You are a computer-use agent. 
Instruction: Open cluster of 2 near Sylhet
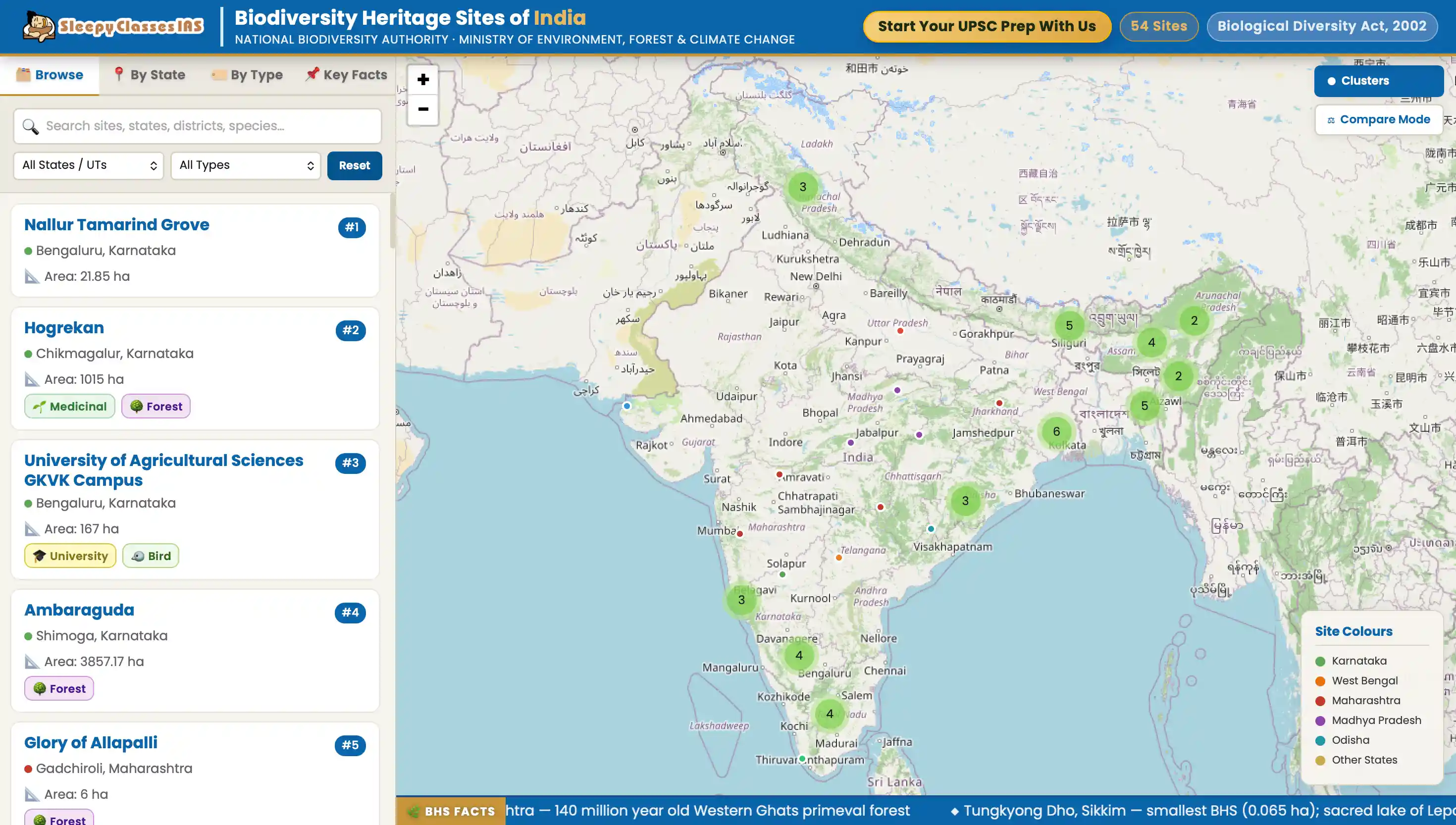pos(1178,376)
